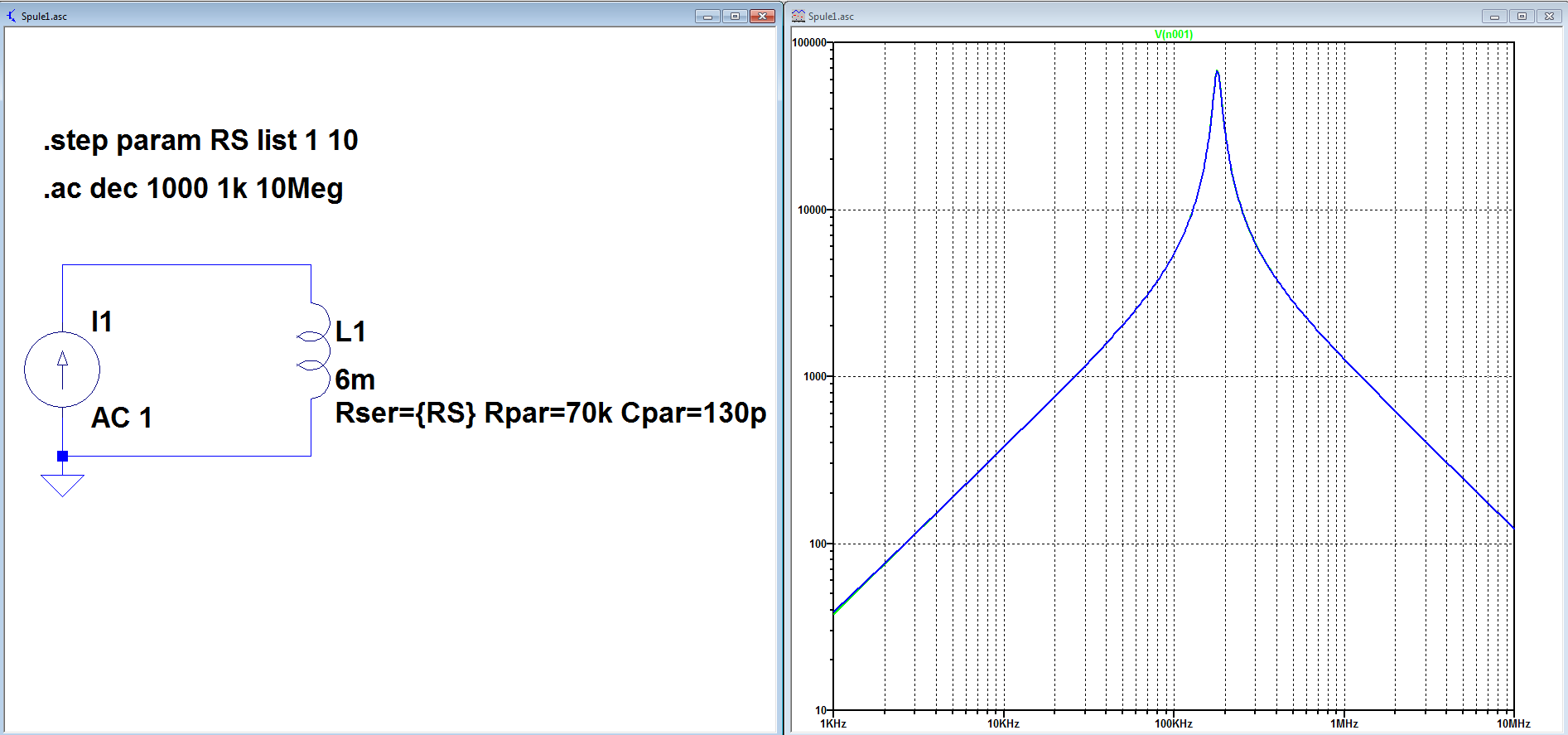Click the resonance peak of the blue trace
Screen dimensions: 1568x735
pos(1217,72)
